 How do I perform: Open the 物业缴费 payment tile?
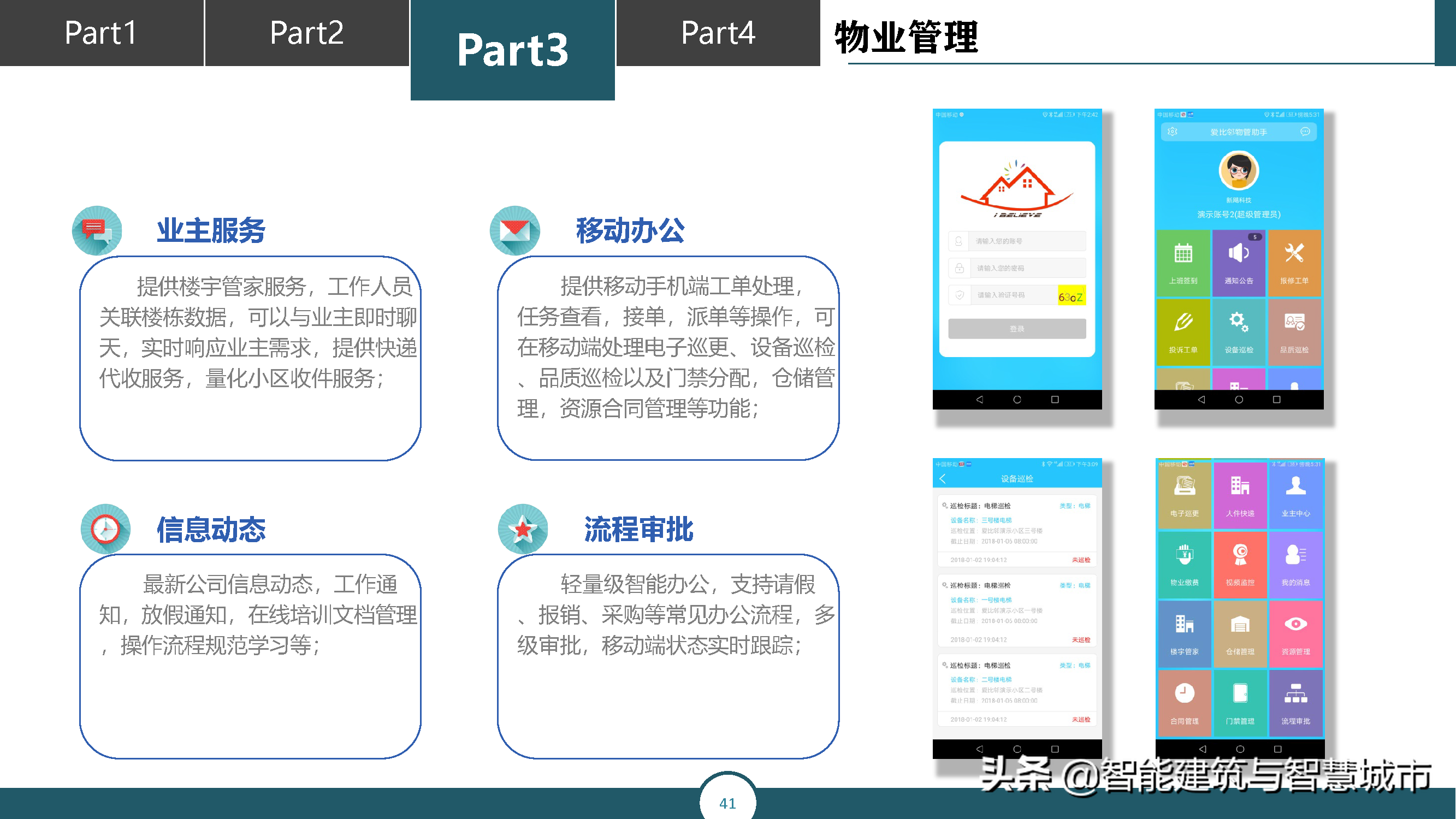point(1184,565)
